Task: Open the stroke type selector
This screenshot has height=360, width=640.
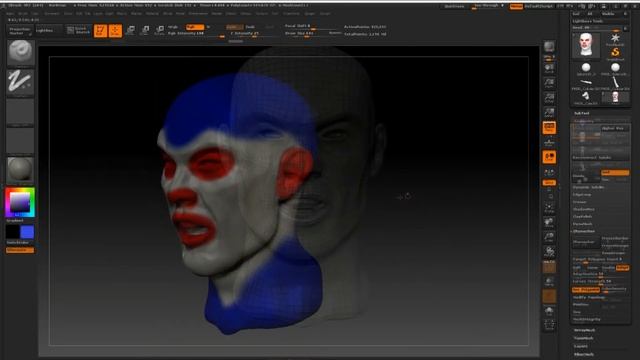Action: 20,82
